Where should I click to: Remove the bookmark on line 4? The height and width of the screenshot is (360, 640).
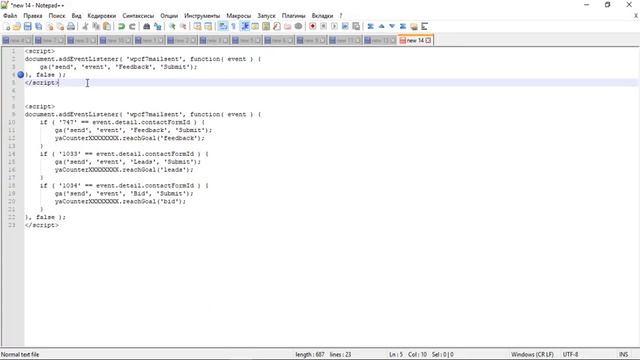click(x=20, y=75)
